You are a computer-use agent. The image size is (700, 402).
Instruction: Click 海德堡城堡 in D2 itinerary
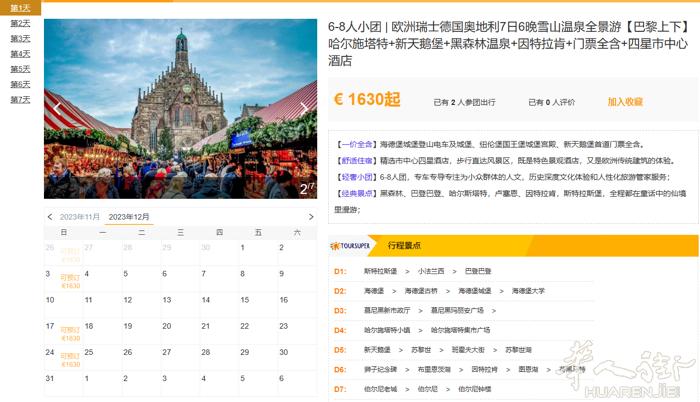(475, 291)
